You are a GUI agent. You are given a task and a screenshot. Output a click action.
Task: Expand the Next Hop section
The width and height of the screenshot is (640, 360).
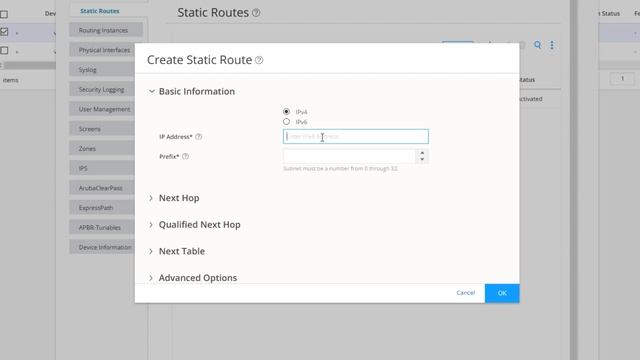[151, 198]
